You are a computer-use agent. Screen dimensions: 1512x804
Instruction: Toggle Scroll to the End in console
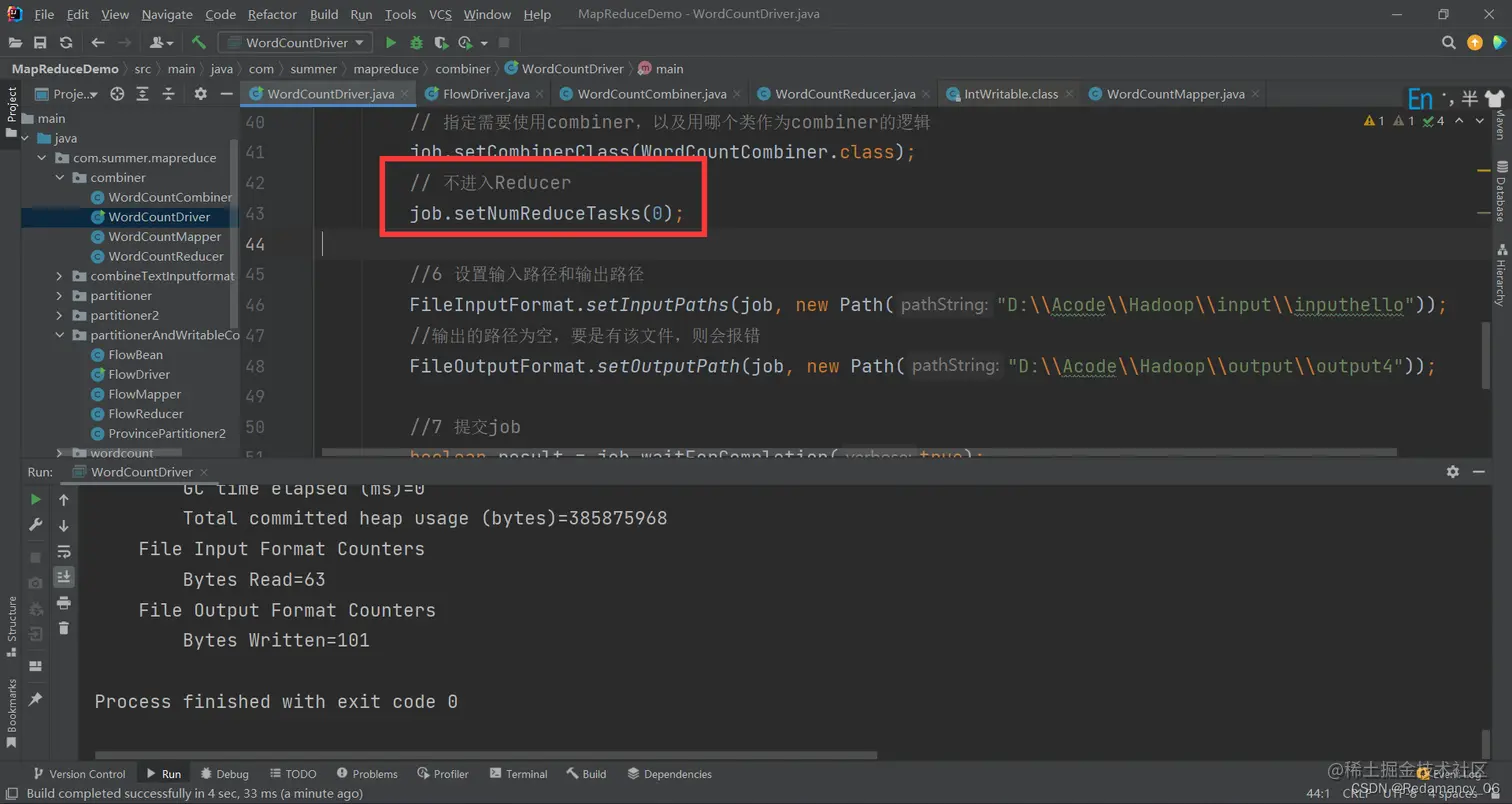(x=64, y=576)
